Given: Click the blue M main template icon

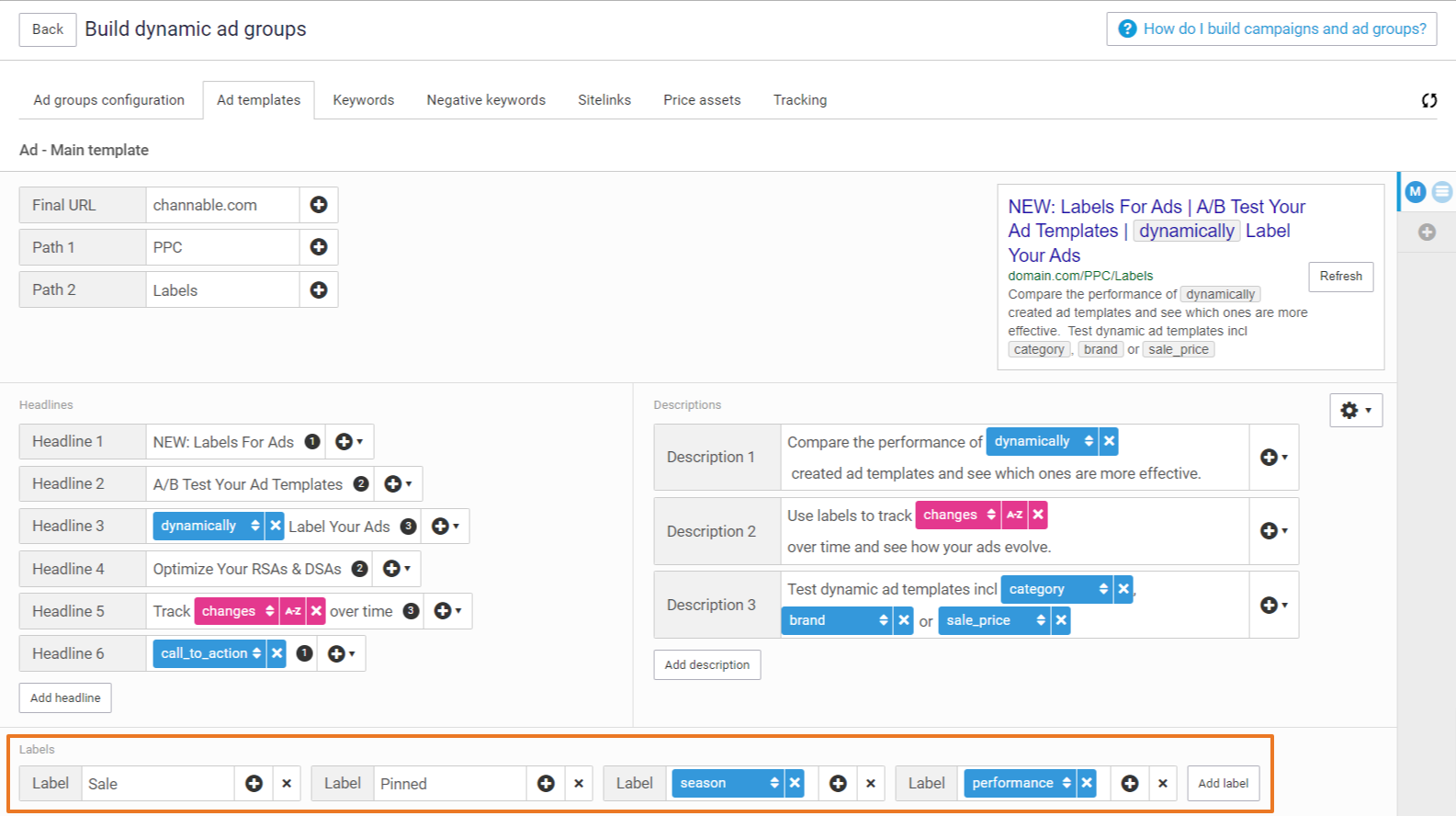Looking at the screenshot, I should [x=1416, y=191].
